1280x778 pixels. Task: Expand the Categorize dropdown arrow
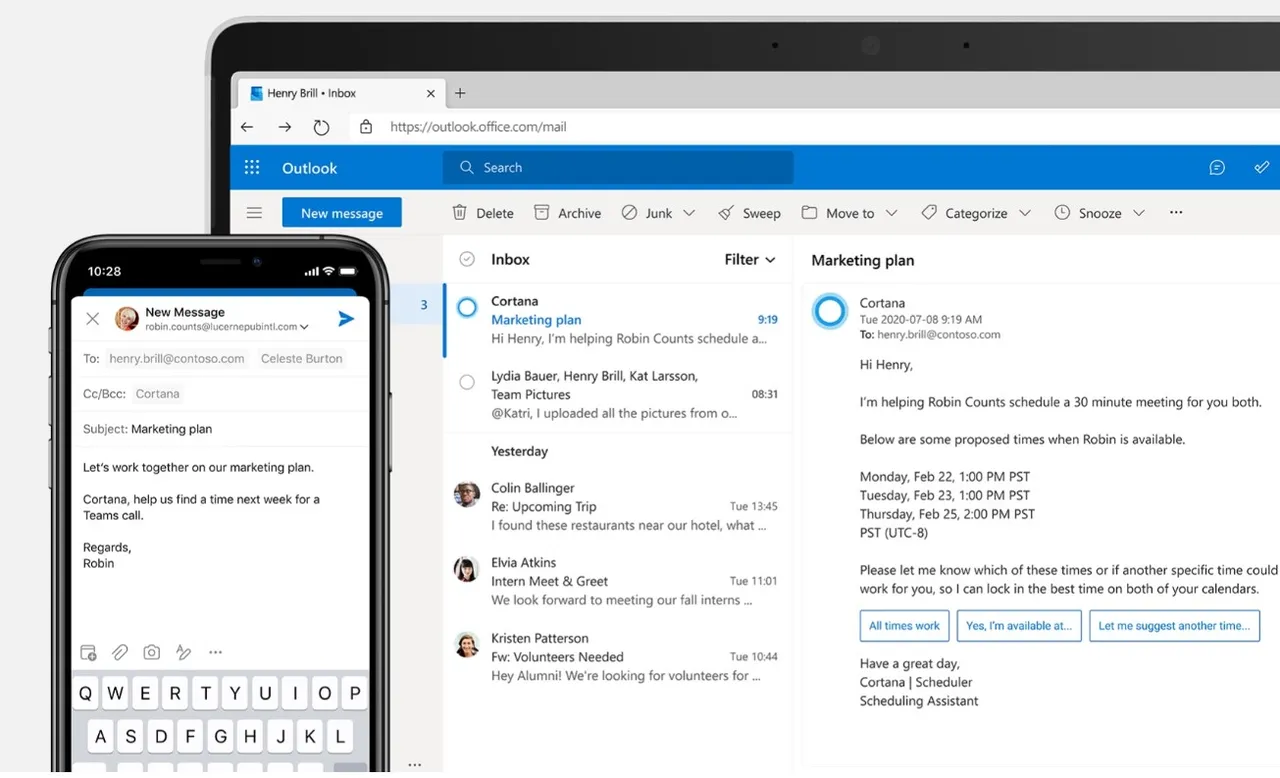[x=1025, y=213]
